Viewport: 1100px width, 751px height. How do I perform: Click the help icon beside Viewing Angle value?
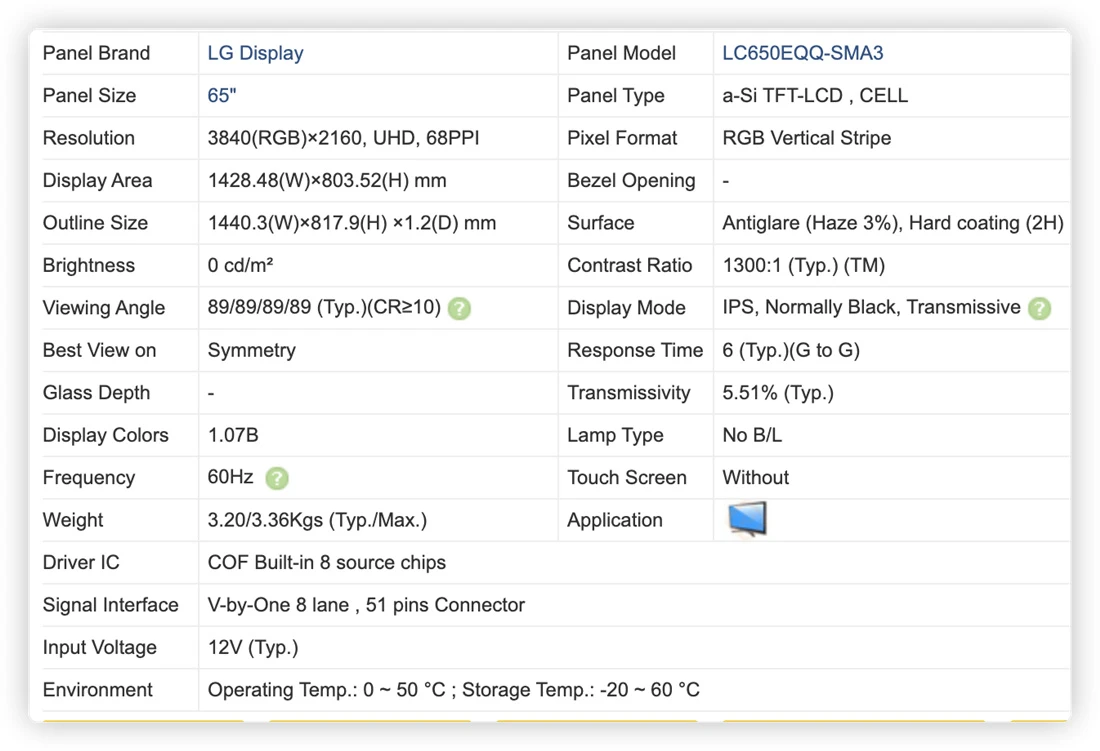click(x=460, y=309)
